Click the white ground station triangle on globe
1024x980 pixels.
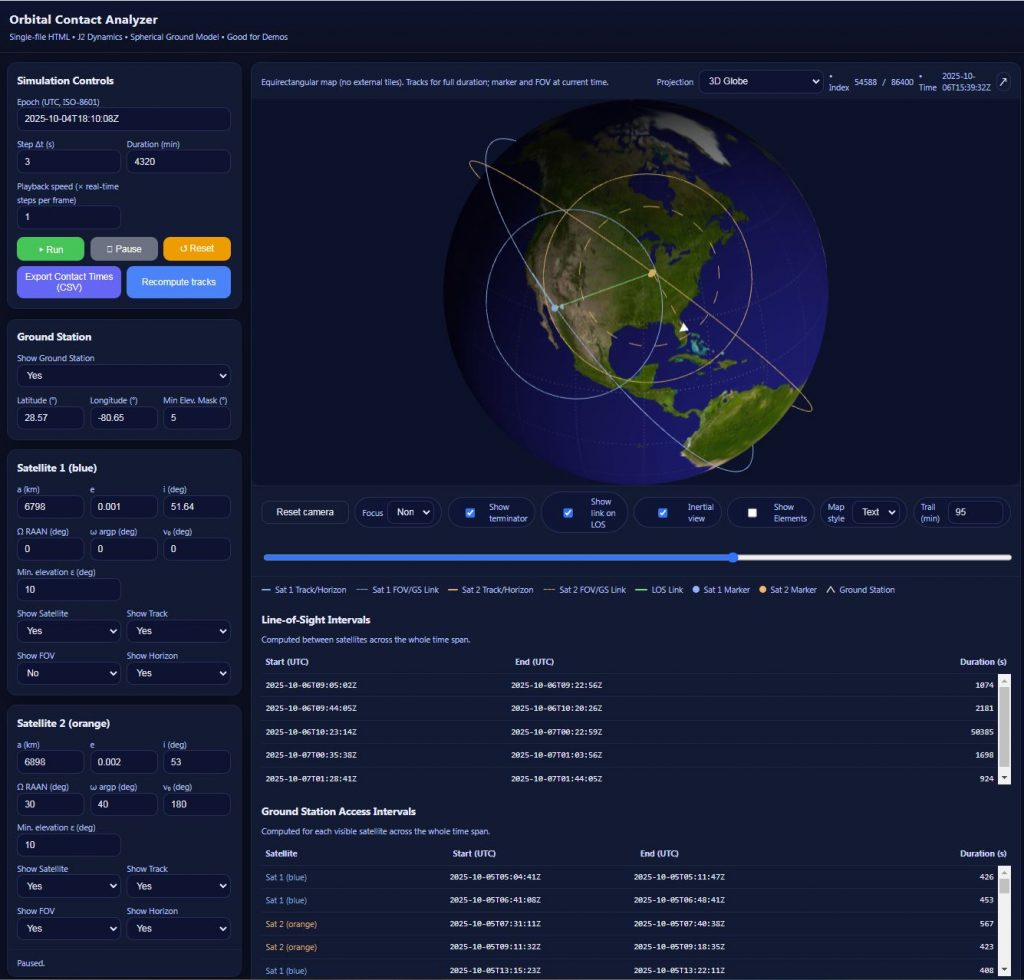[684, 327]
